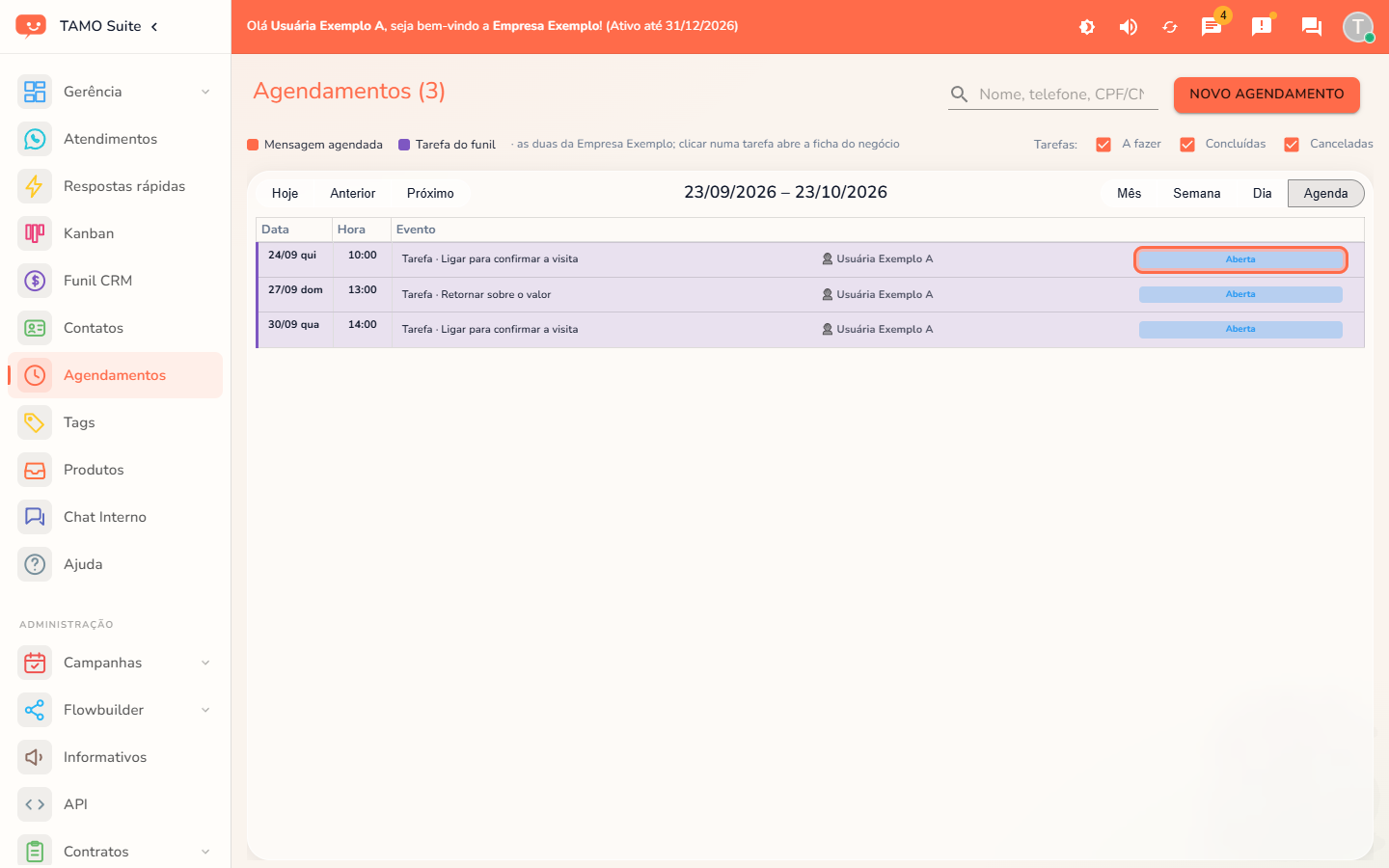The width and height of the screenshot is (1389, 868).
Task: Mute sounds with the speaker icon
Action: [1128, 27]
